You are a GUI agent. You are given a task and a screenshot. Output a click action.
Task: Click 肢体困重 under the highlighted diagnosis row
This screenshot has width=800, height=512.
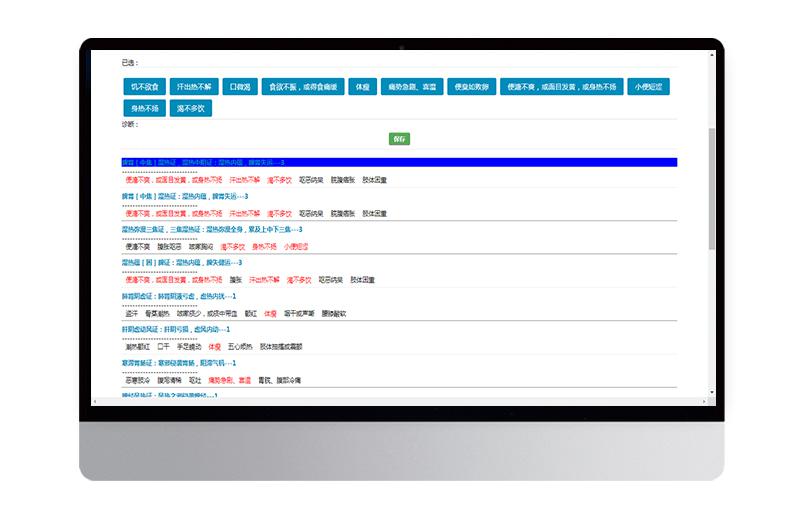374,180
